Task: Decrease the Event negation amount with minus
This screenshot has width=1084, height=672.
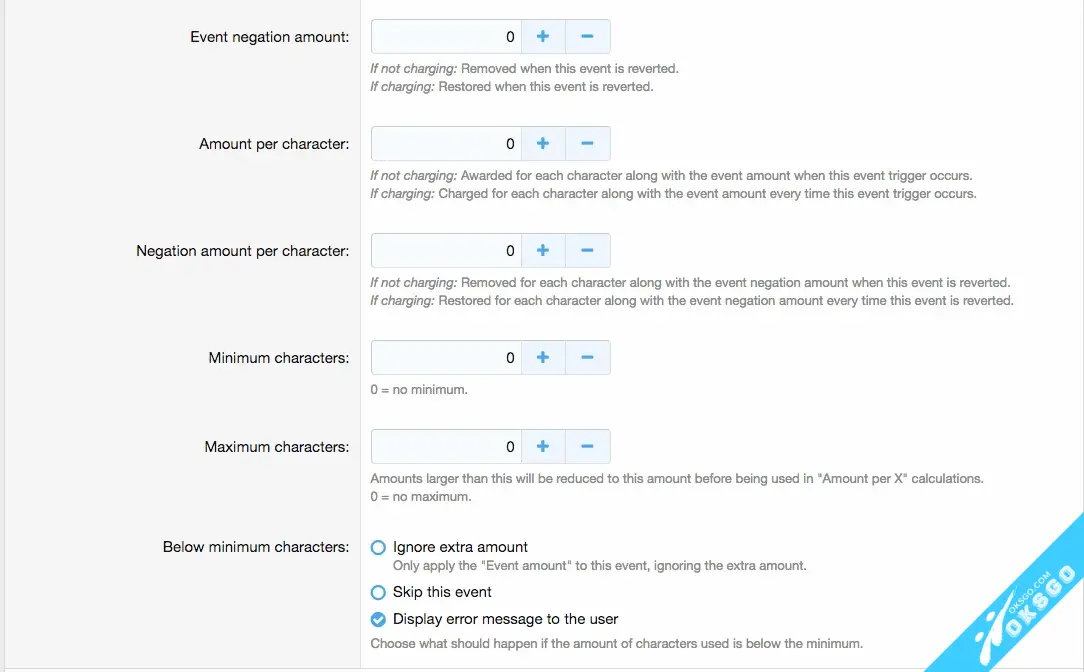Action: (x=587, y=37)
